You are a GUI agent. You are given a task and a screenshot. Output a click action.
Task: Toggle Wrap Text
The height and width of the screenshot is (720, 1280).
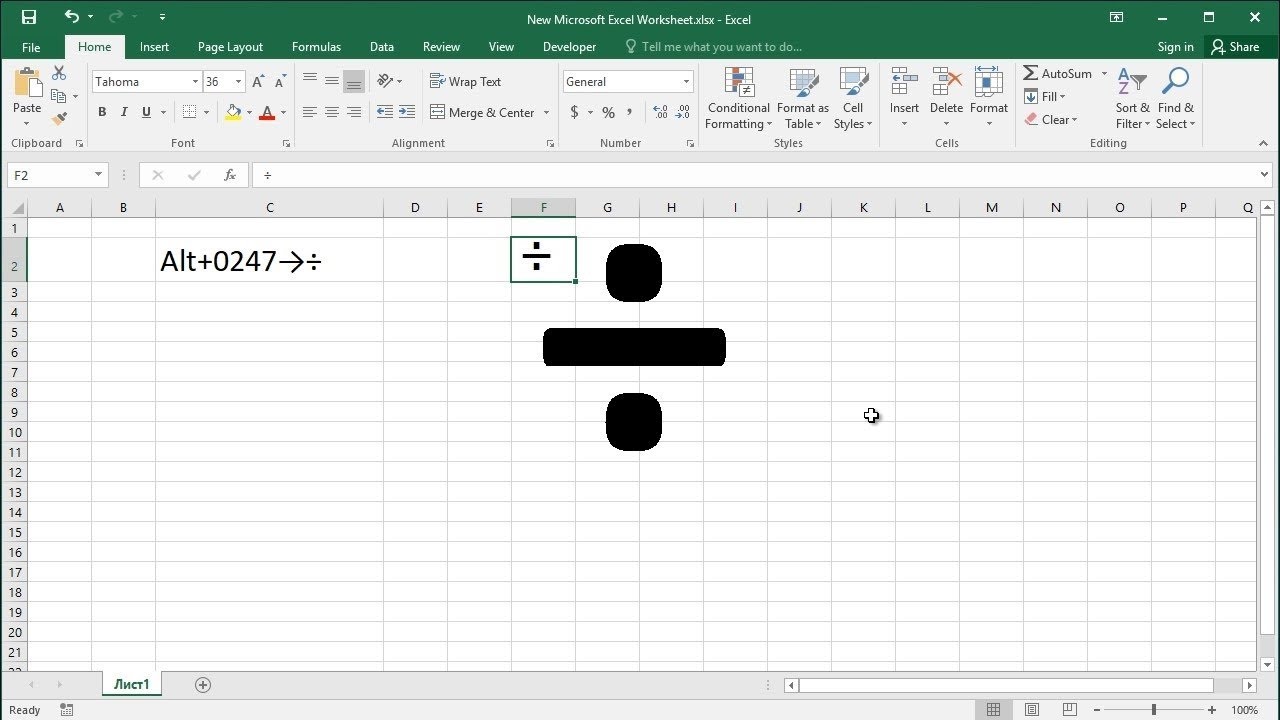point(465,82)
